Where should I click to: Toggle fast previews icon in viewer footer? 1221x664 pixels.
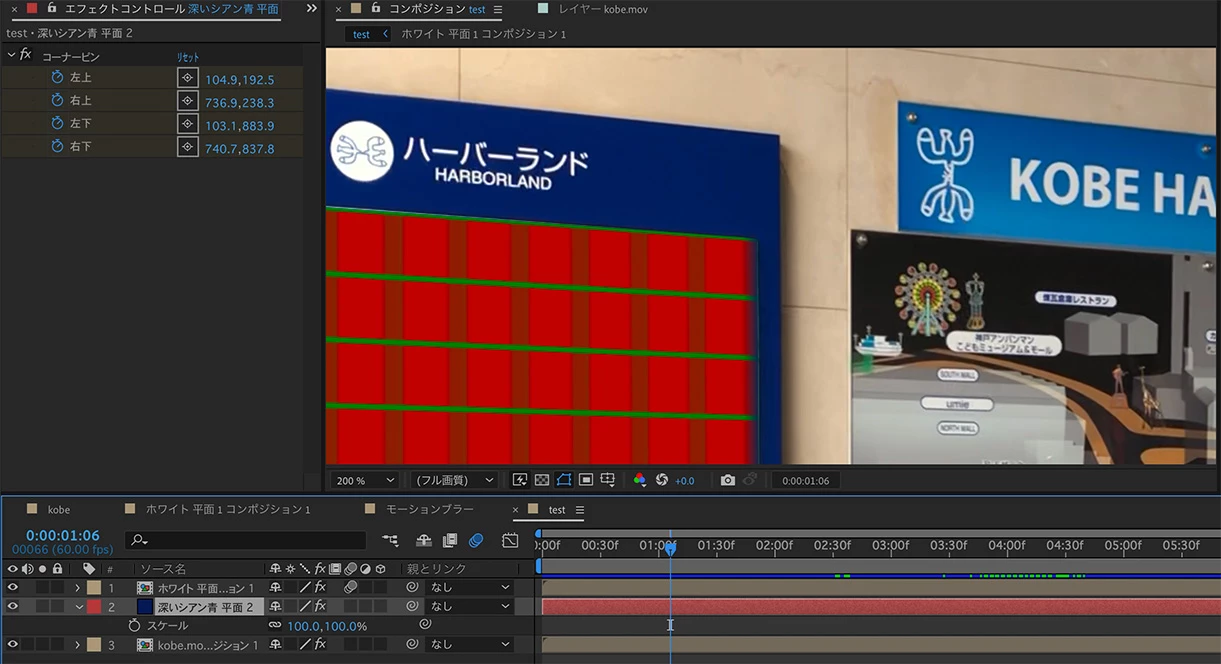tap(520, 480)
